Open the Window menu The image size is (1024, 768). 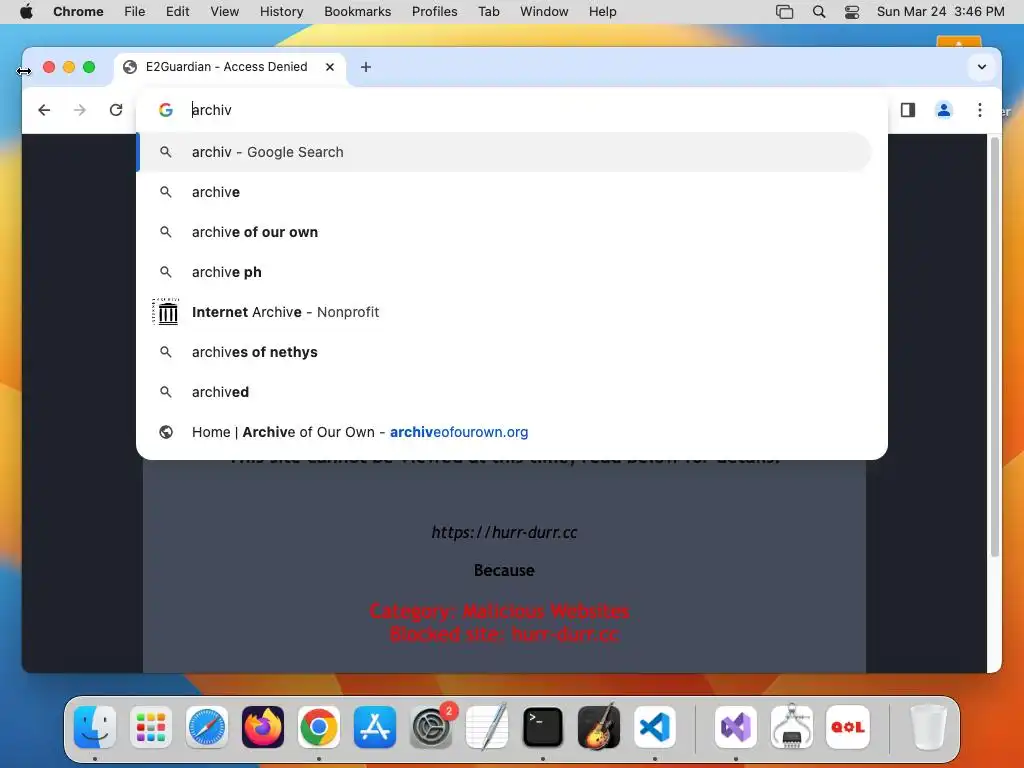pos(544,12)
